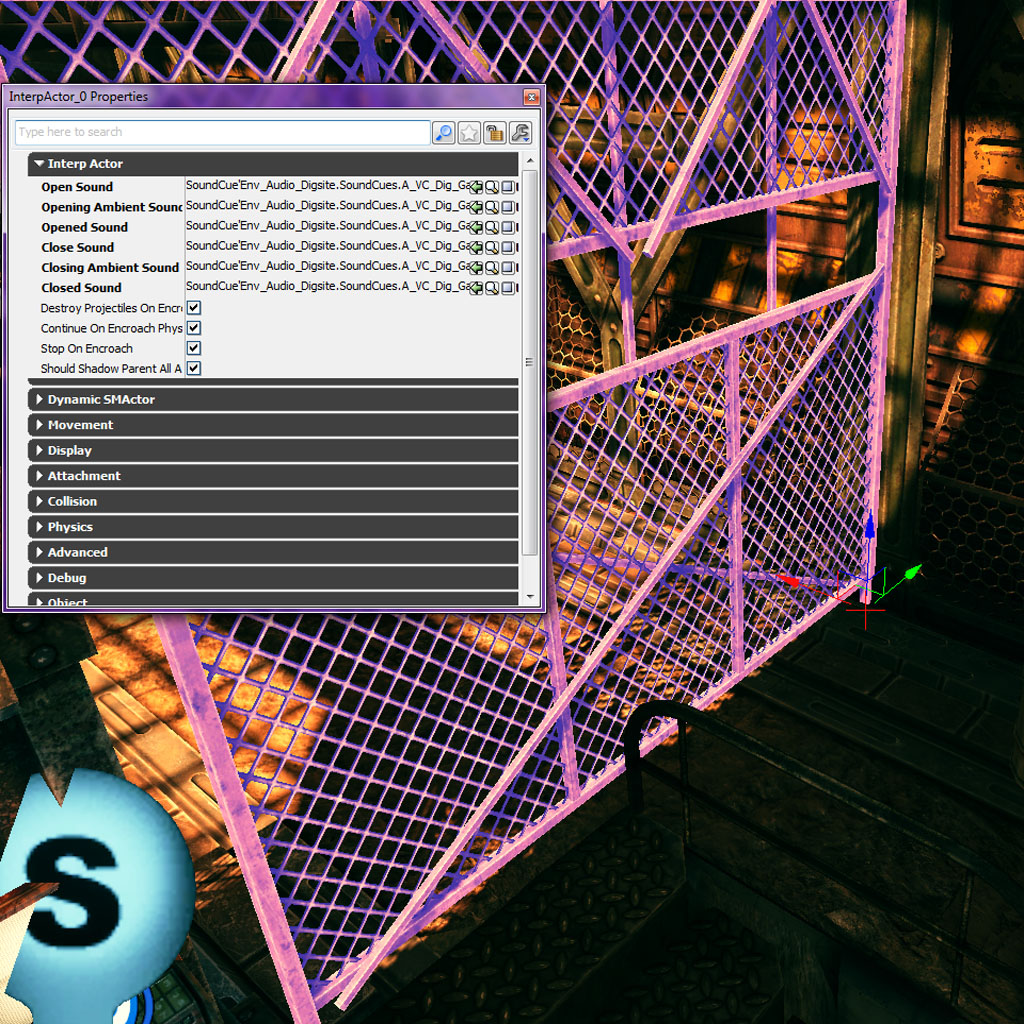
Task: Use selected asset for Open Sound
Action: pyautogui.click(x=476, y=187)
